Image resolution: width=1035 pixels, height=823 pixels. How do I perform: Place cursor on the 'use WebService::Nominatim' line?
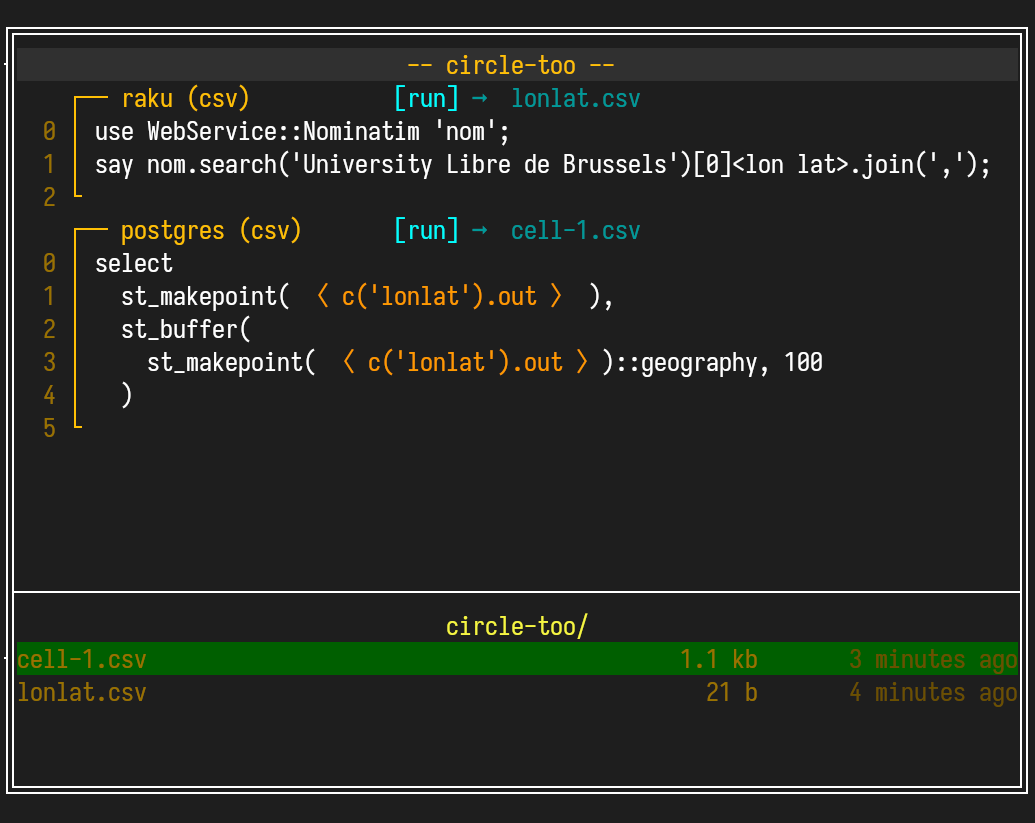[x=302, y=132]
